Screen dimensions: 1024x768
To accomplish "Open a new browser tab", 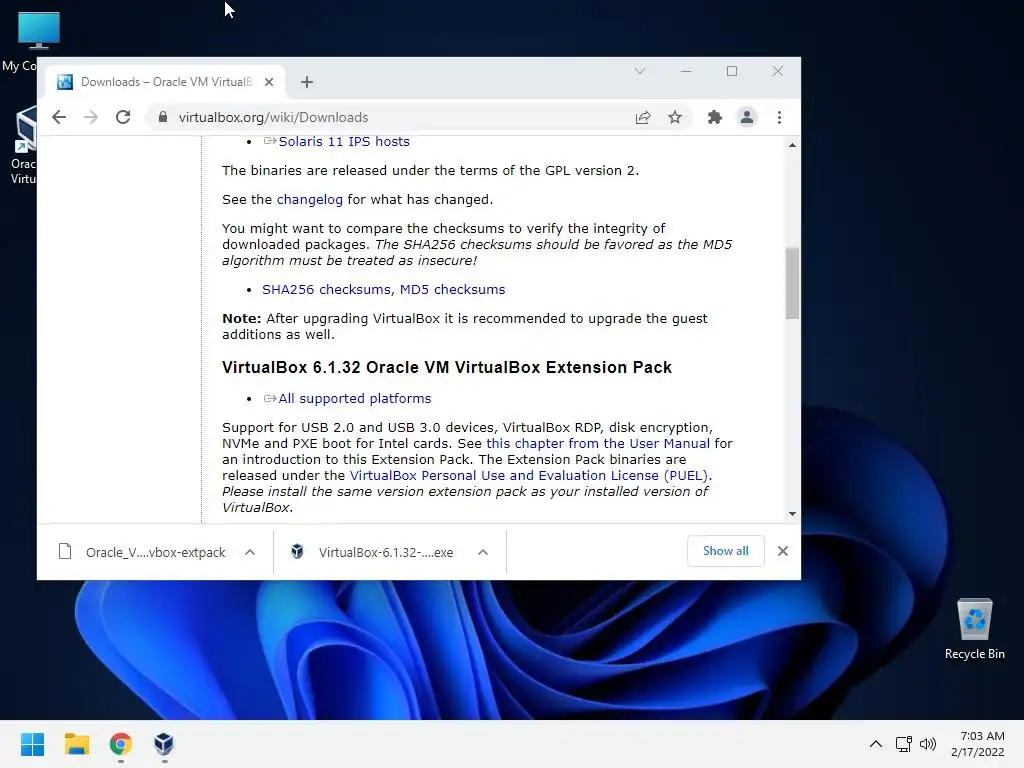I will [x=307, y=82].
